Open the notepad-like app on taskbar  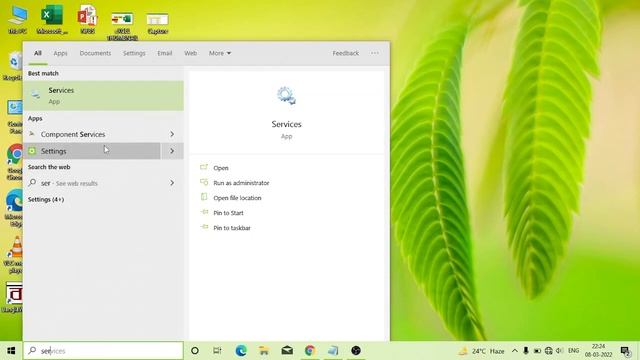click(x=333, y=351)
